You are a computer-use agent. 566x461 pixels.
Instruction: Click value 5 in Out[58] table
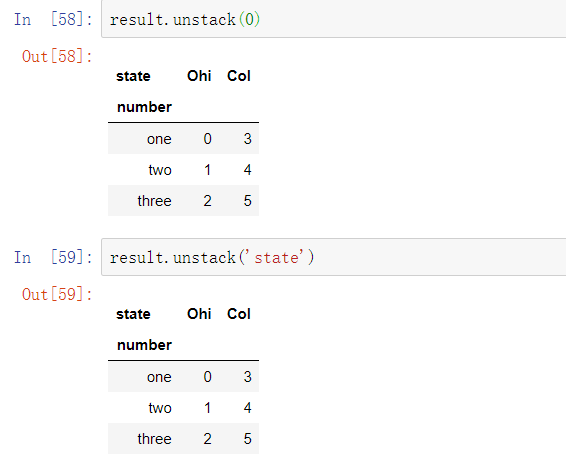[x=248, y=201]
